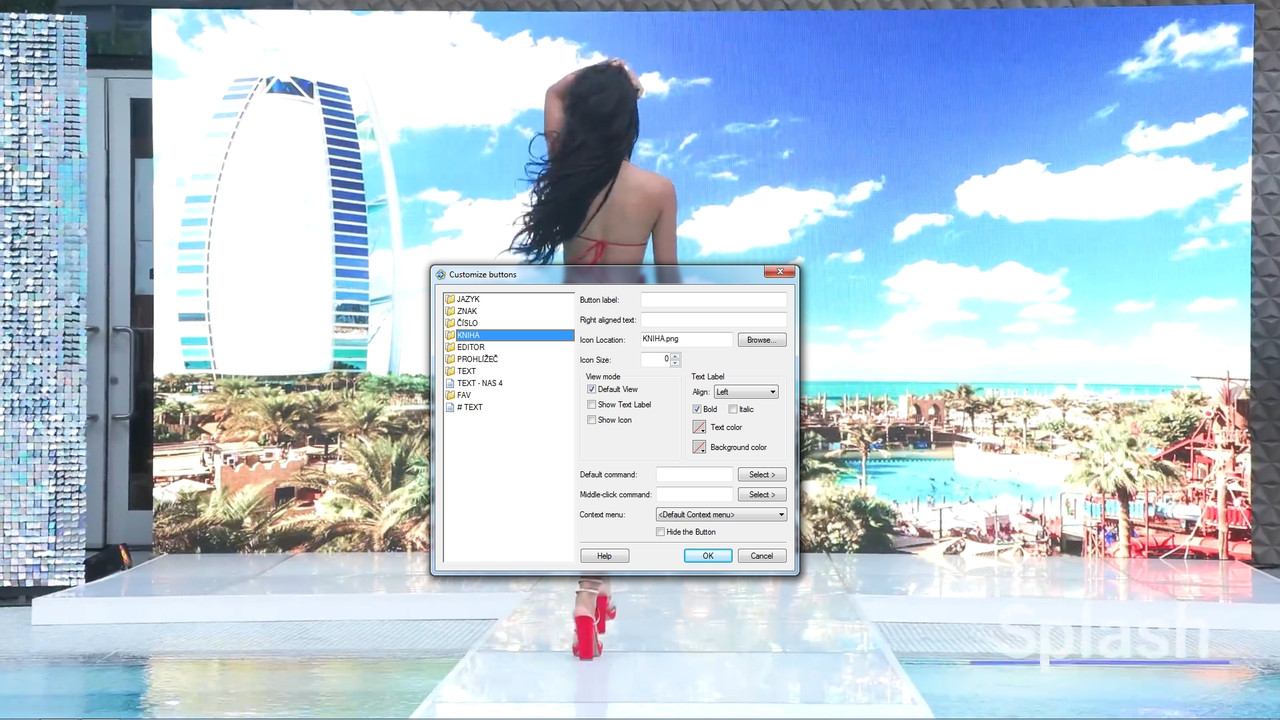The height and width of the screenshot is (720, 1280).
Task: Select the FAV folder icon
Action: coord(450,395)
